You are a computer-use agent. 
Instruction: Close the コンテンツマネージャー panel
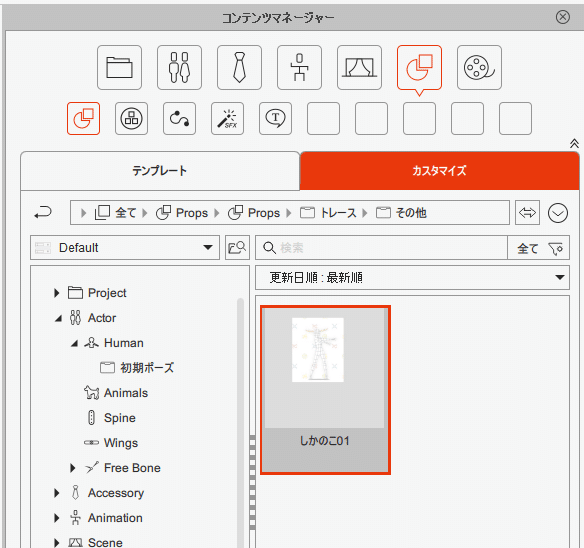coord(562,17)
